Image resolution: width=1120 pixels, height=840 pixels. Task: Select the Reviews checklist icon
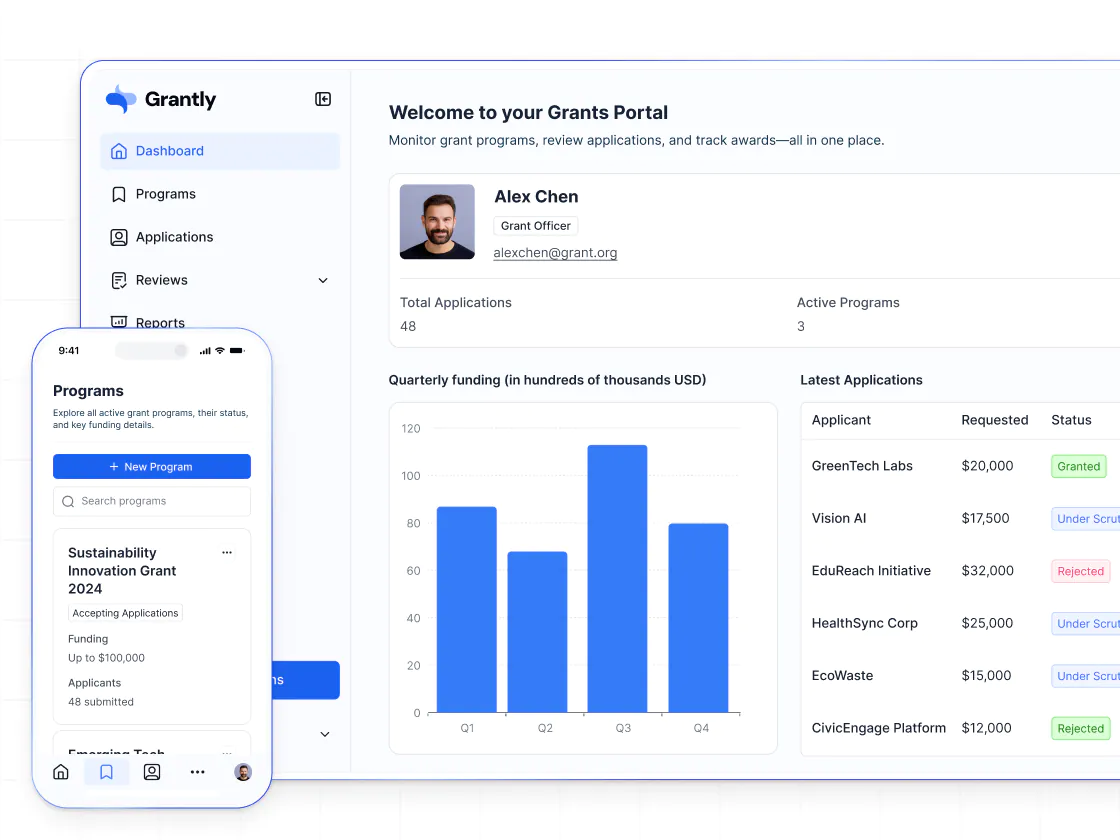tap(119, 280)
